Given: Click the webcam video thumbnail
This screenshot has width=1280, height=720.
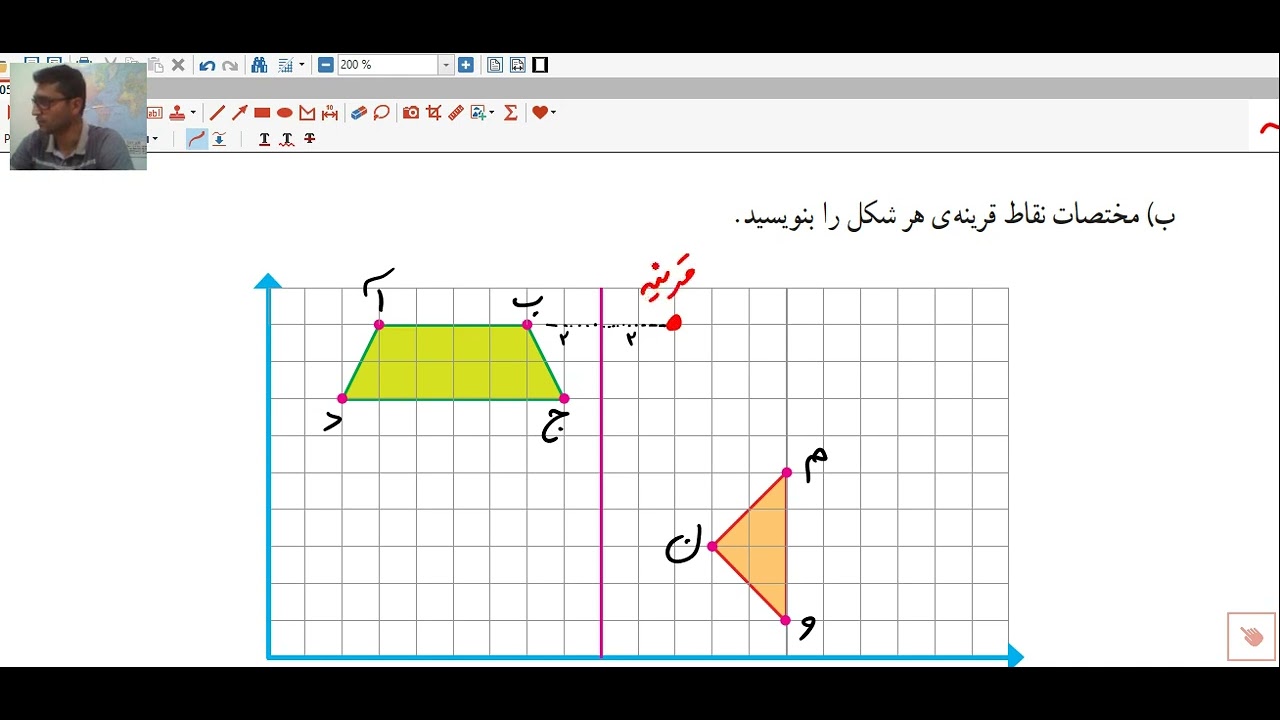Looking at the screenshot, I should pyautogui.click(x=78, y=115).
